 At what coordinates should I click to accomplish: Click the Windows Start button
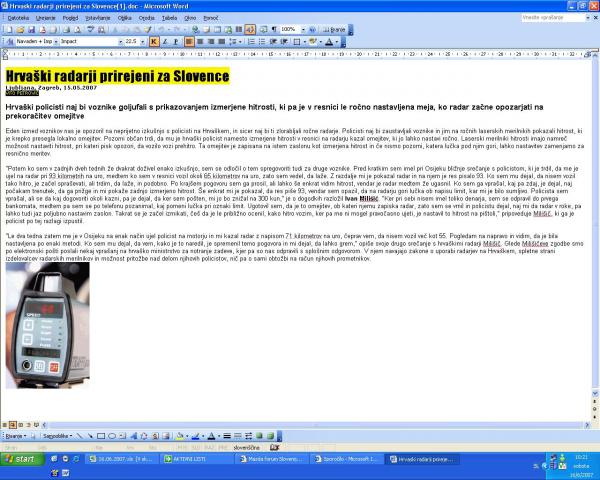(20, 458)
